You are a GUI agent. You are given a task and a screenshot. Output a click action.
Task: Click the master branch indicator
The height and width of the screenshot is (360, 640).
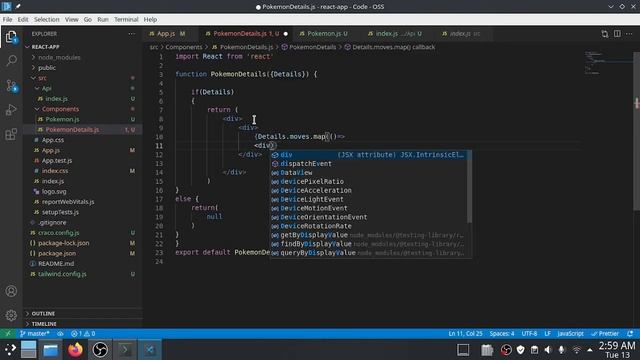[34, 333]
